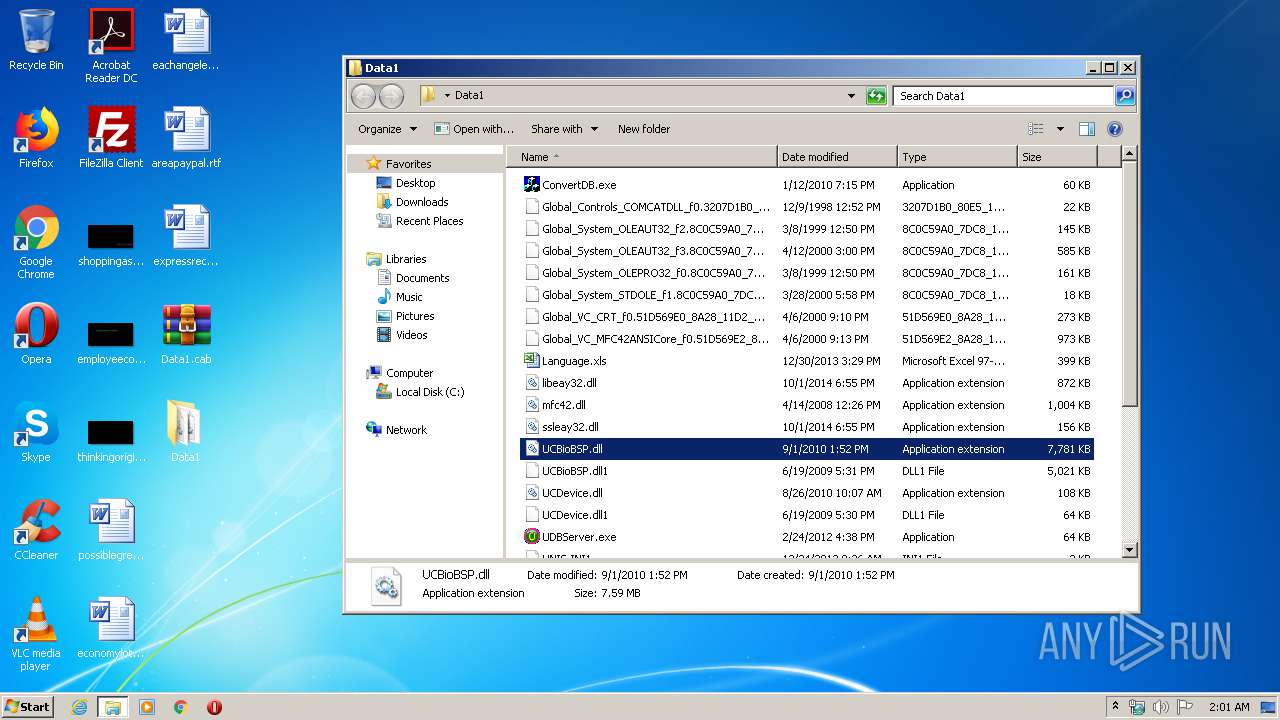Open Local Disk (C:)
The height and width of the screenshot is (720, 1280).
click(420, 392)
